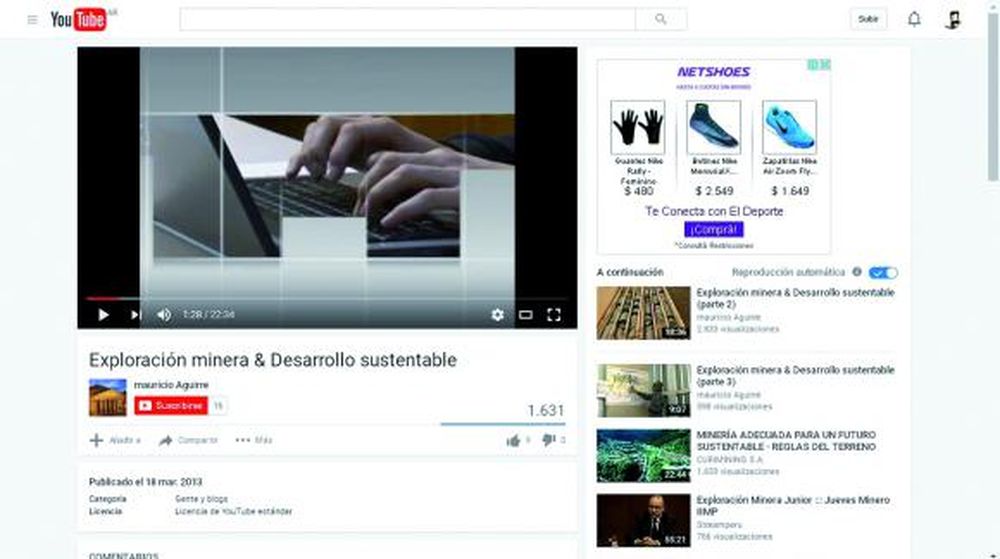Click the NETSHOES ad logo
This screenshot has width=1000, height=559.
coord(714,72)
